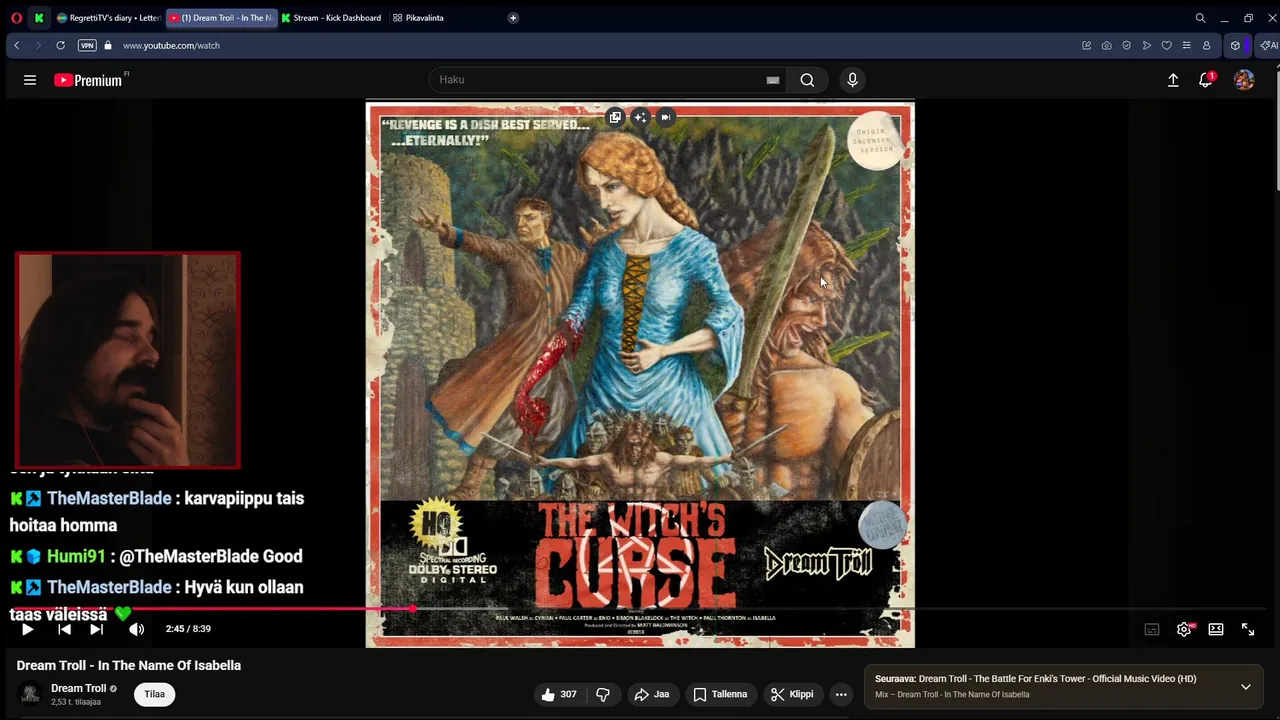Click the sparkle enhance icon on the video
This screenshot has width=1280, height=720.
[640, 117]
